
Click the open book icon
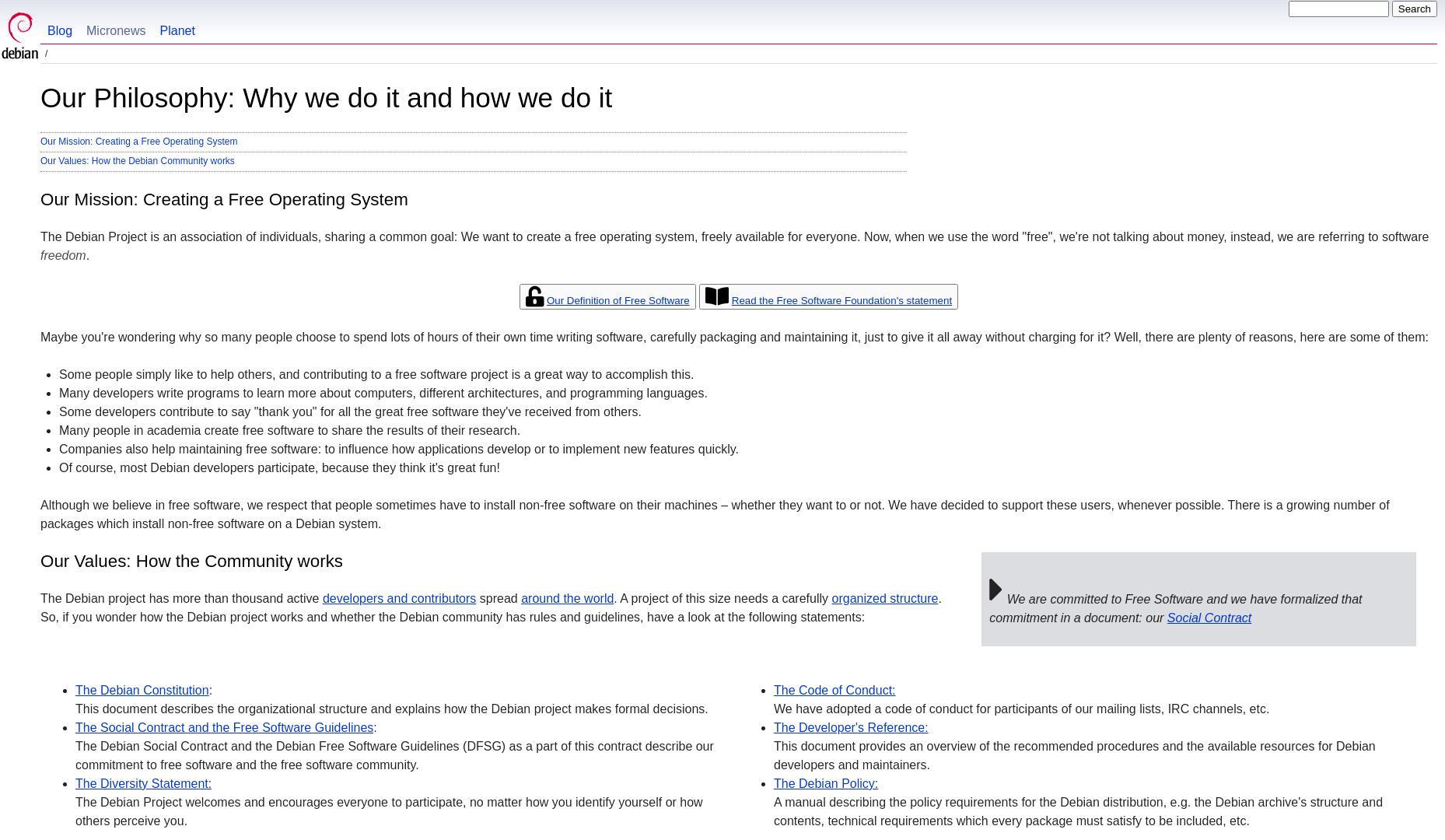(x=716, y=296)
